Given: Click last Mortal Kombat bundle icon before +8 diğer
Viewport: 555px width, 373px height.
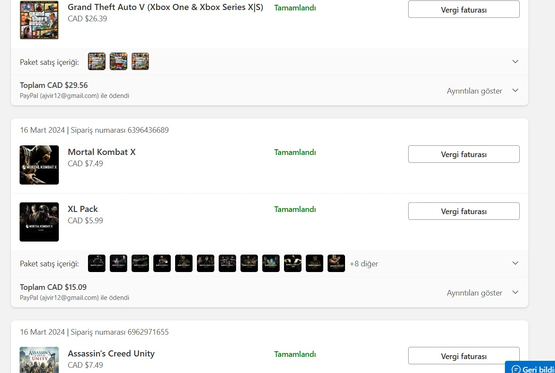Looking at the screenshot, I should [x=336, y=263].
